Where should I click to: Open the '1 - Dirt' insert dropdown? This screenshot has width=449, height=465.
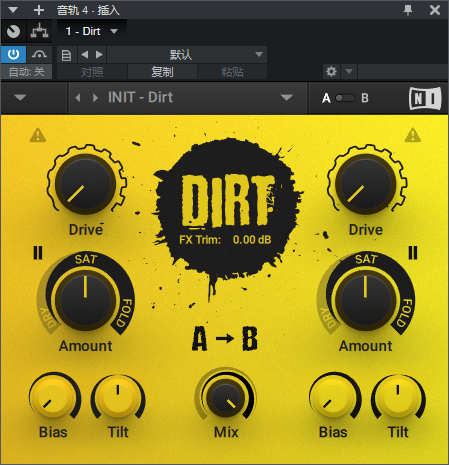click(x=92, y=31)
